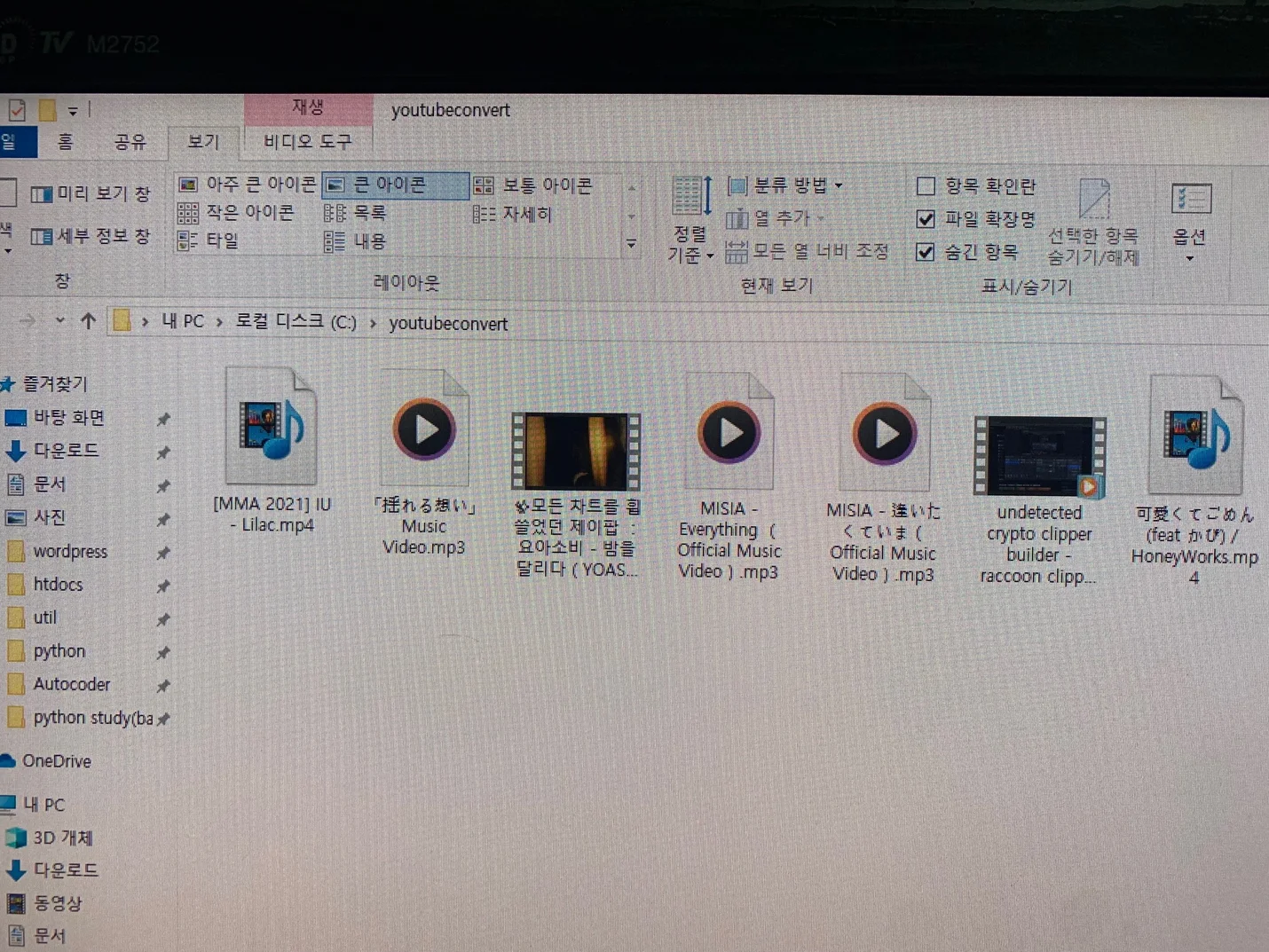Choose 작은 아이콘 layout option
Screen dimensions: 1269x952
236,213
